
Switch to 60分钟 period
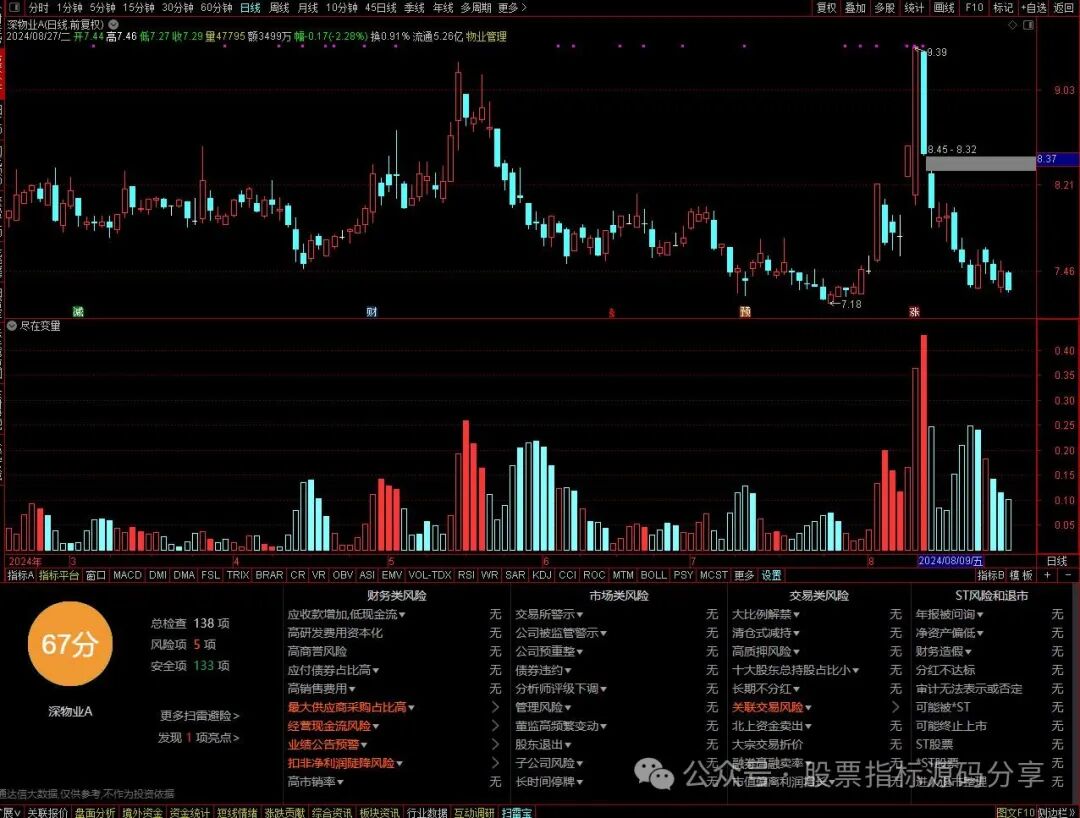click(216, 8)
